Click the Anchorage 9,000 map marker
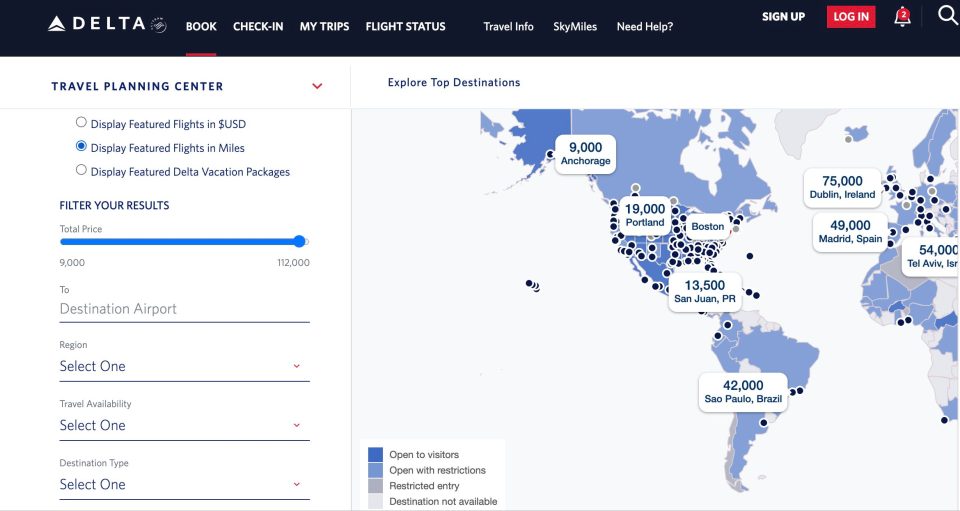The image size is (960, 511). tap(585, 154)
